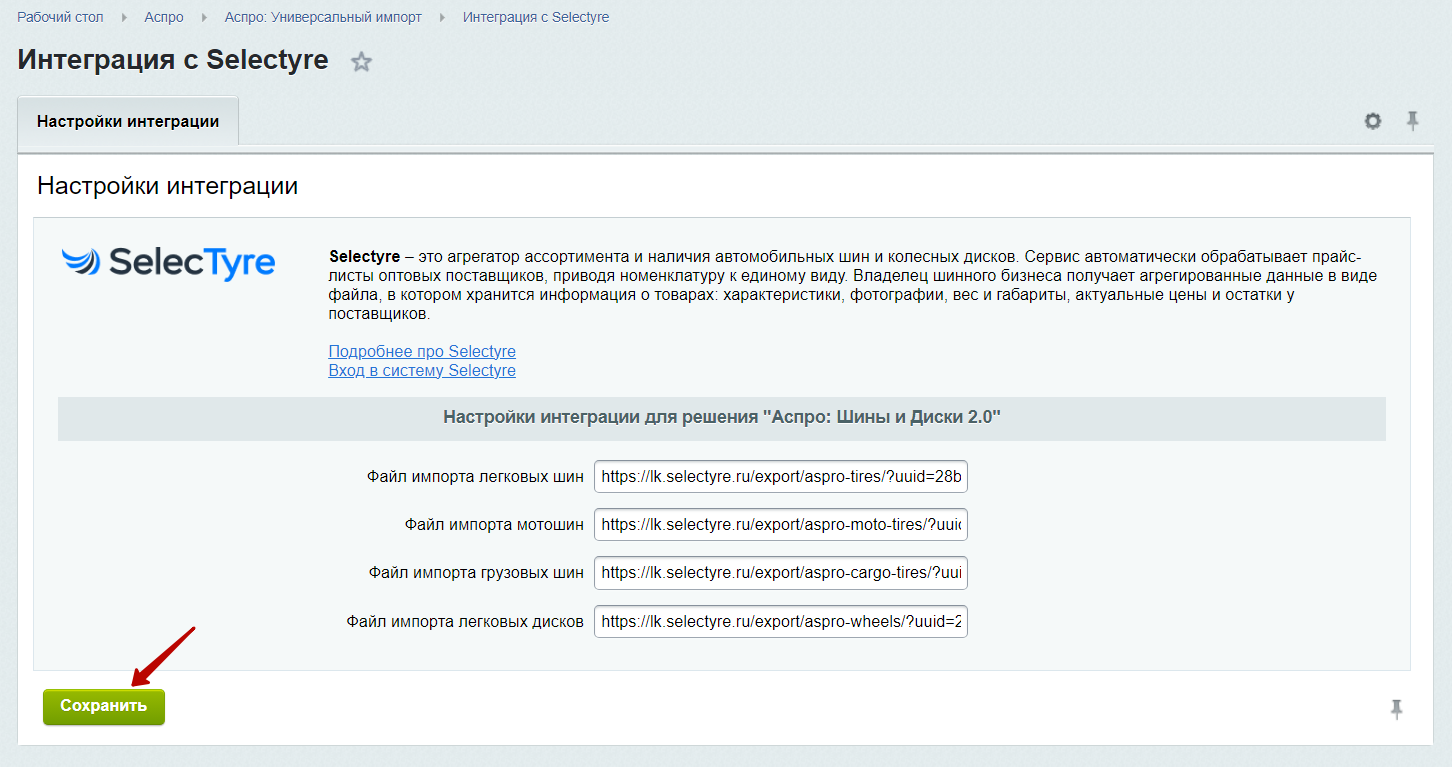Focus the Файл импорта легковых дисков field

[781, 621]
